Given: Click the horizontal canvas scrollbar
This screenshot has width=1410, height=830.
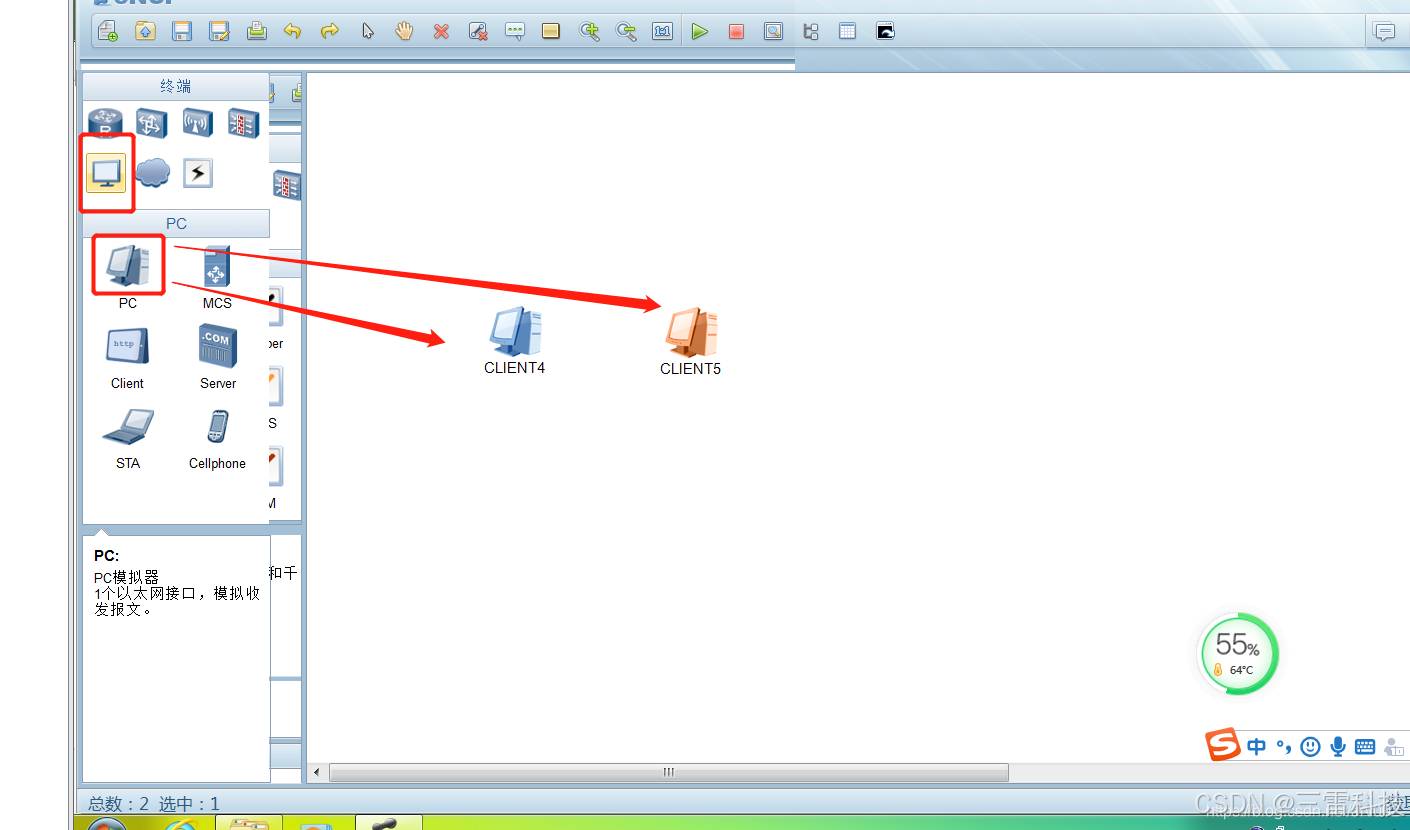Looking at the screenshot, I should (x=668, y=772).
